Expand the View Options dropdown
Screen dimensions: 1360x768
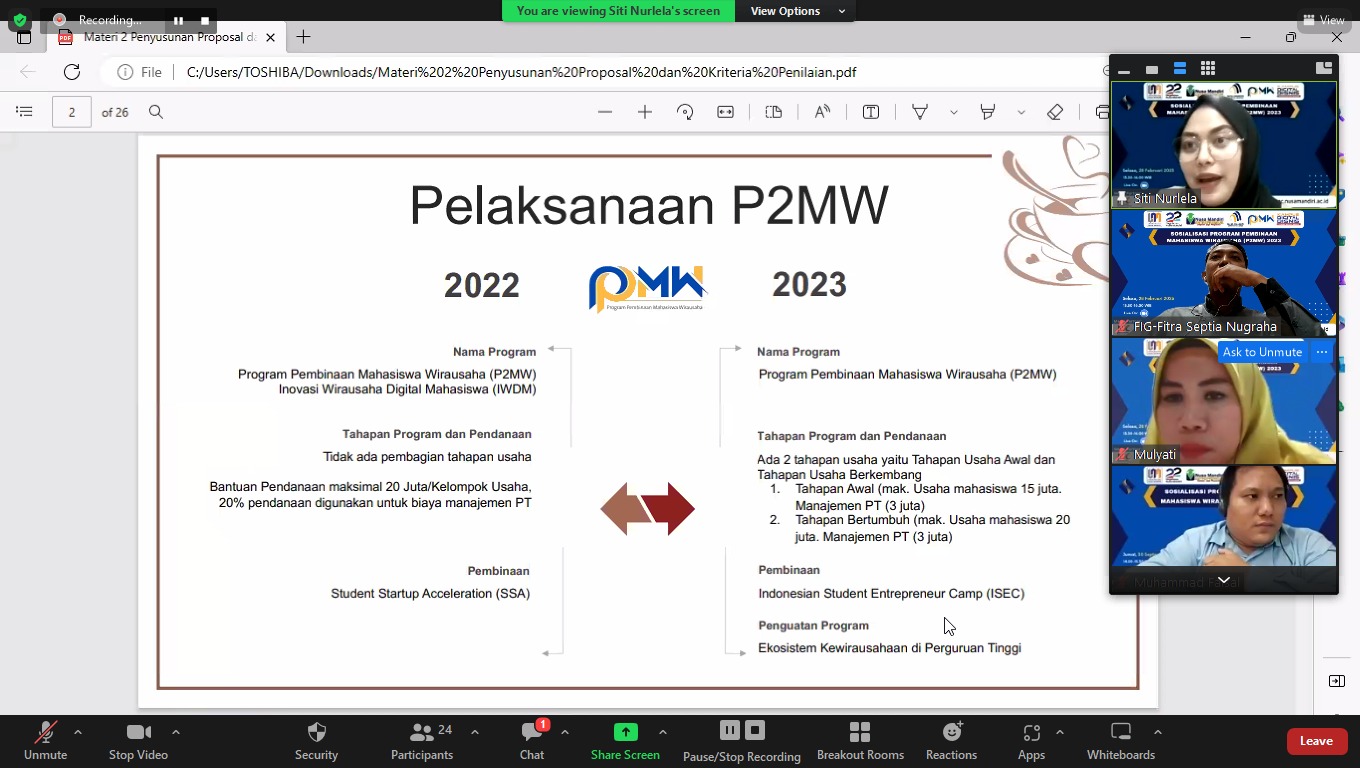(x=798, y=11)
